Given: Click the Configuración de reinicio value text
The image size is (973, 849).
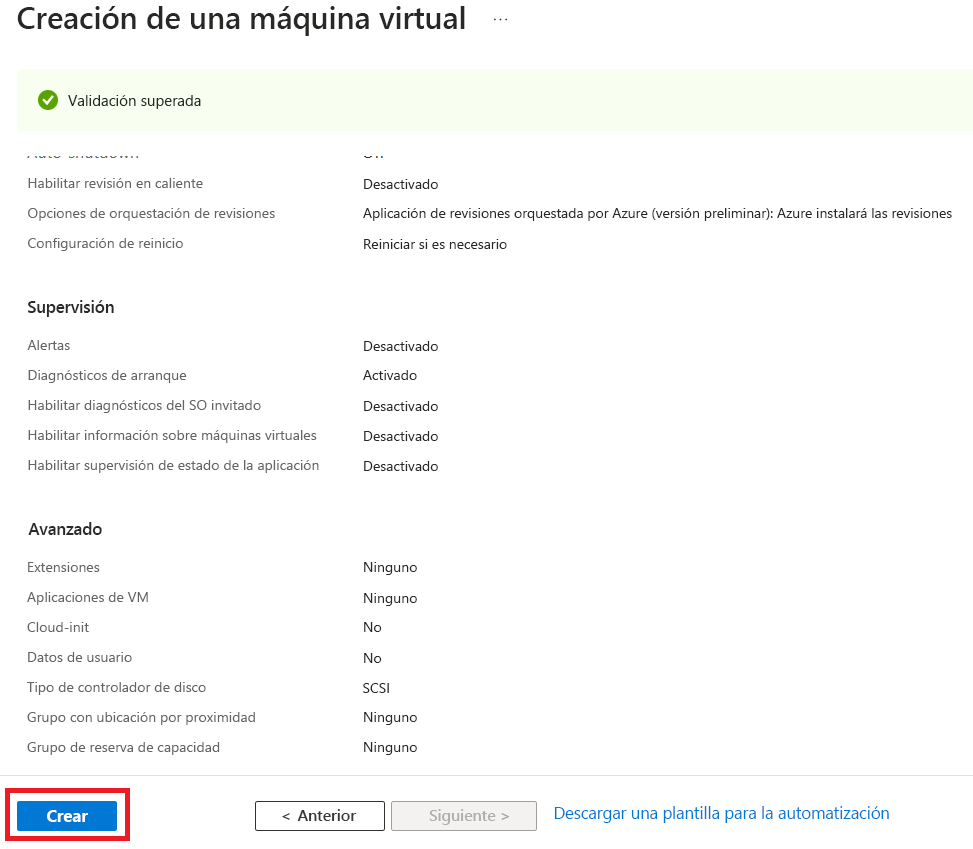Looking at the screenshot, I should (435, 244).
